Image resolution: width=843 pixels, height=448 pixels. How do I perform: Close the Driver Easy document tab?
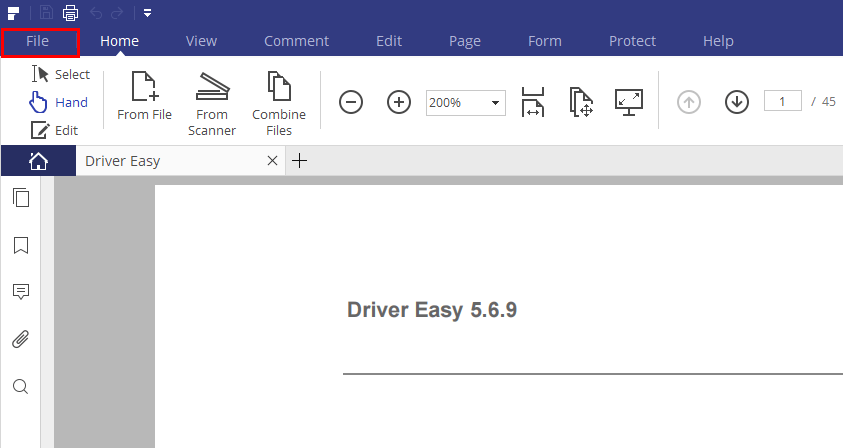tap(273, 160)
